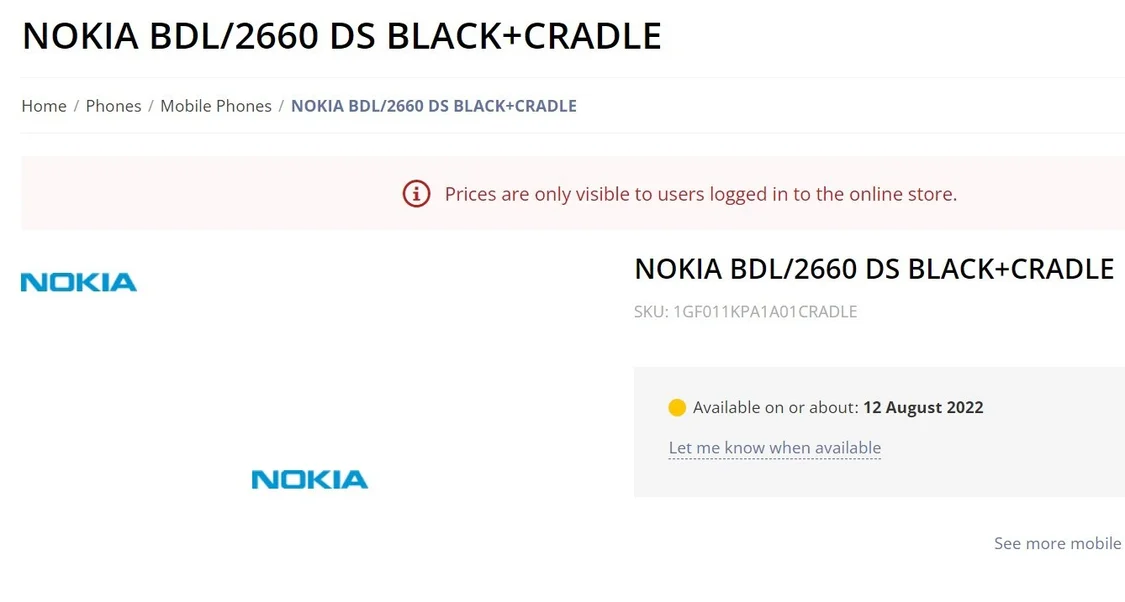Click the 'Prices are only visible' notice text
This screenshot has height=602, width=1125.
click(701, 194)
